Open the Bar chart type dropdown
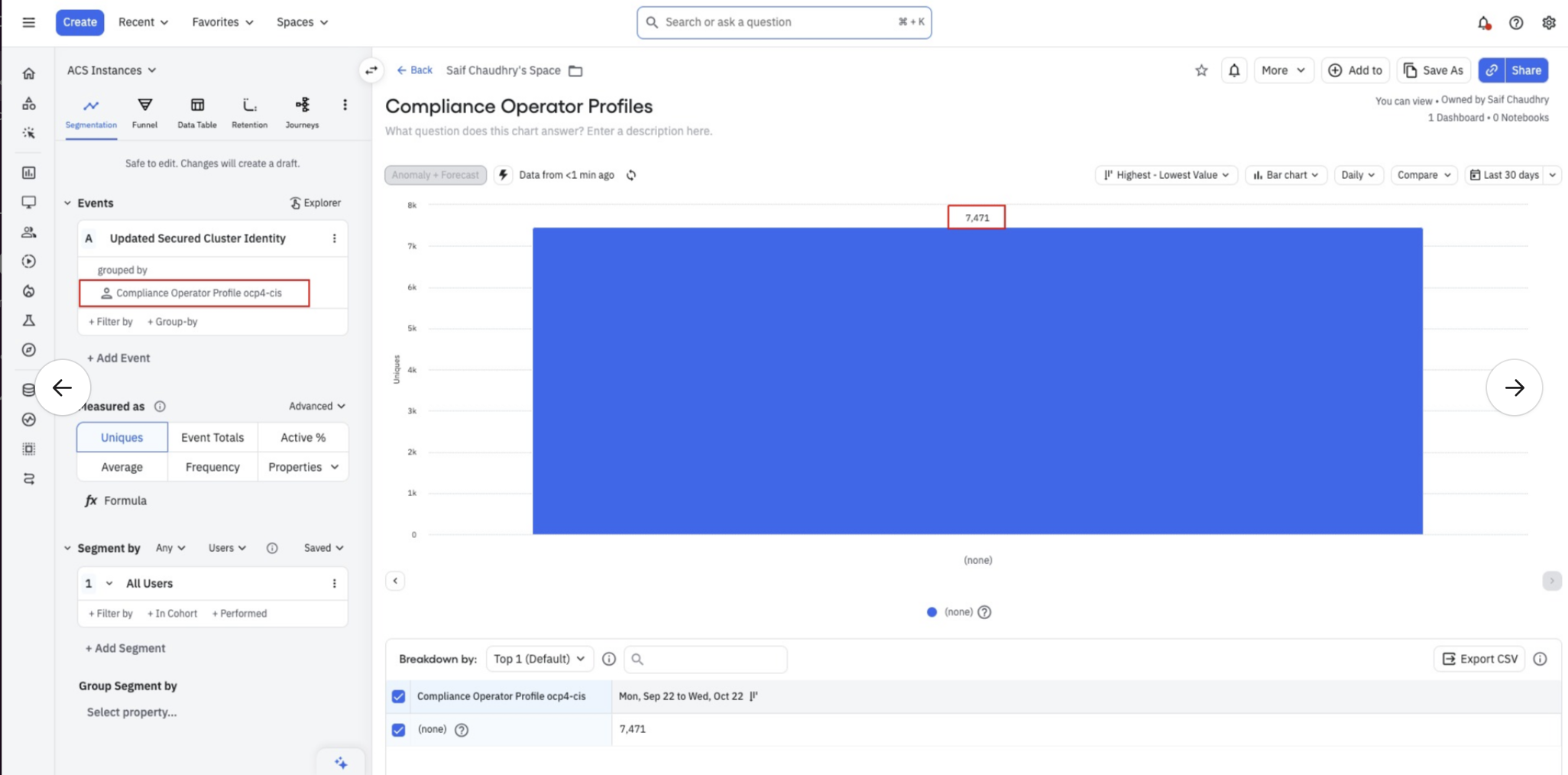Screen dimensions: 1568x775 click(x=1286, y=175)
